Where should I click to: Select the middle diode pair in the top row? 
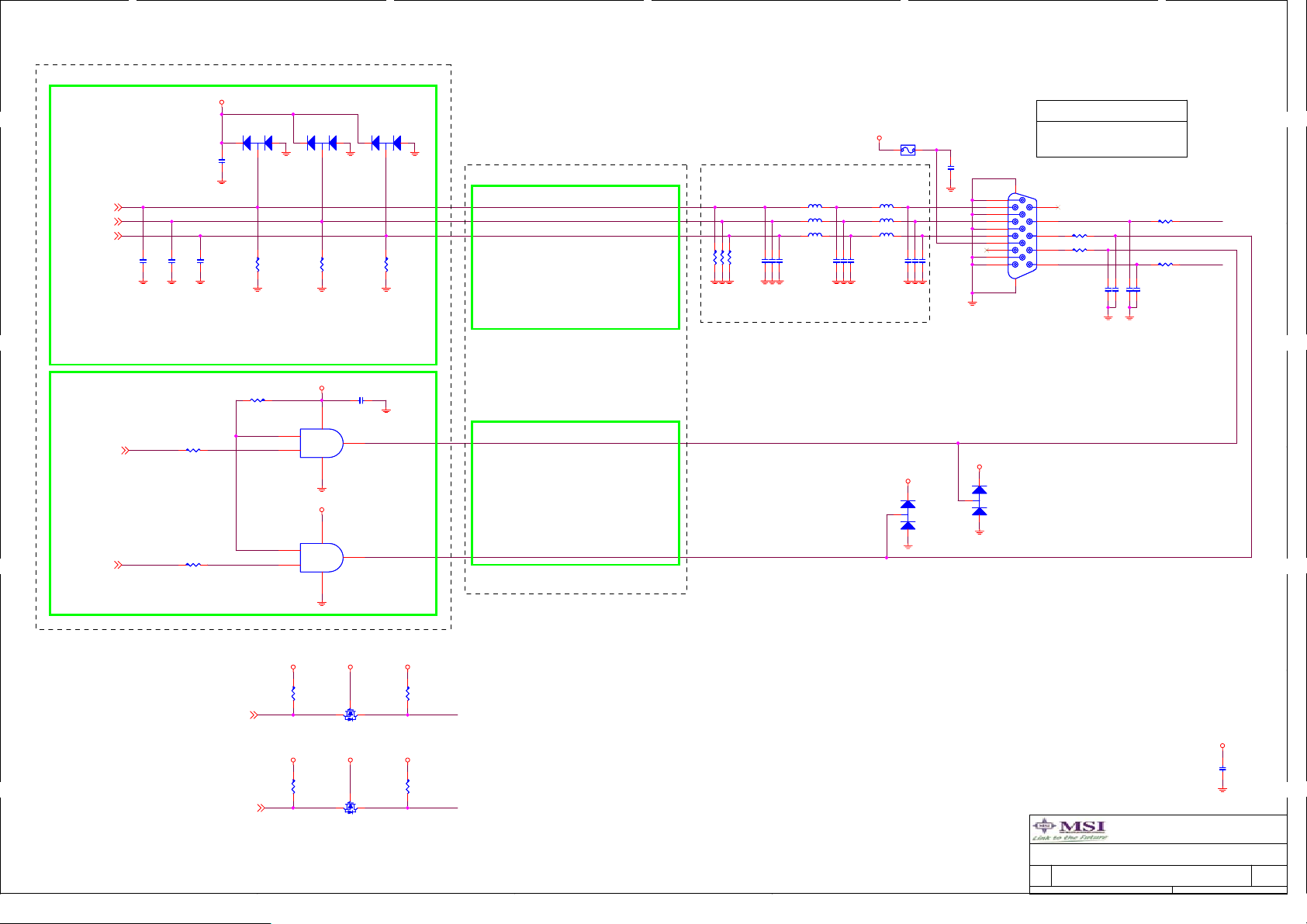coord(322,143)
